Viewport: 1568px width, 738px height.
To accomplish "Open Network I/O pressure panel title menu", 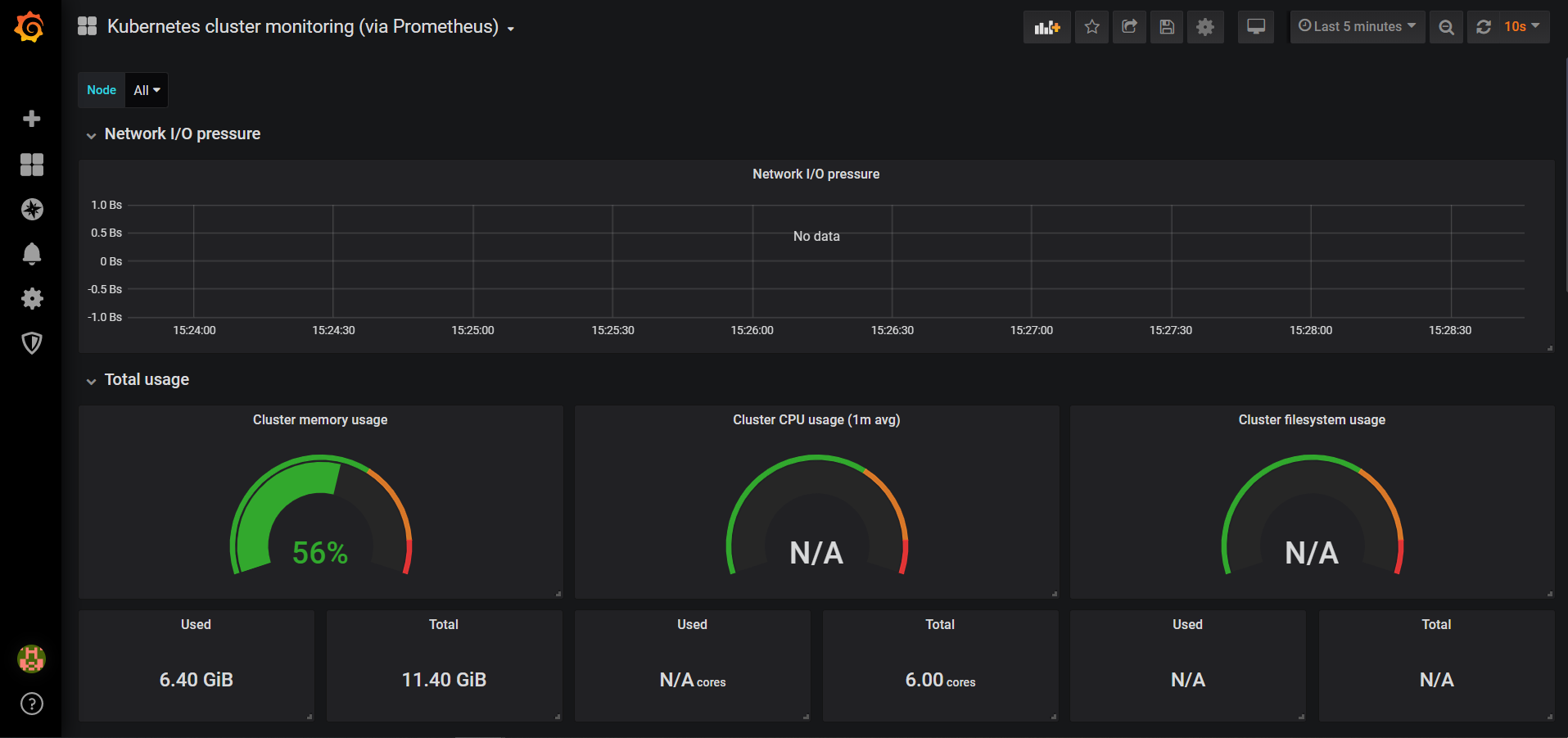I will [816, 174].
